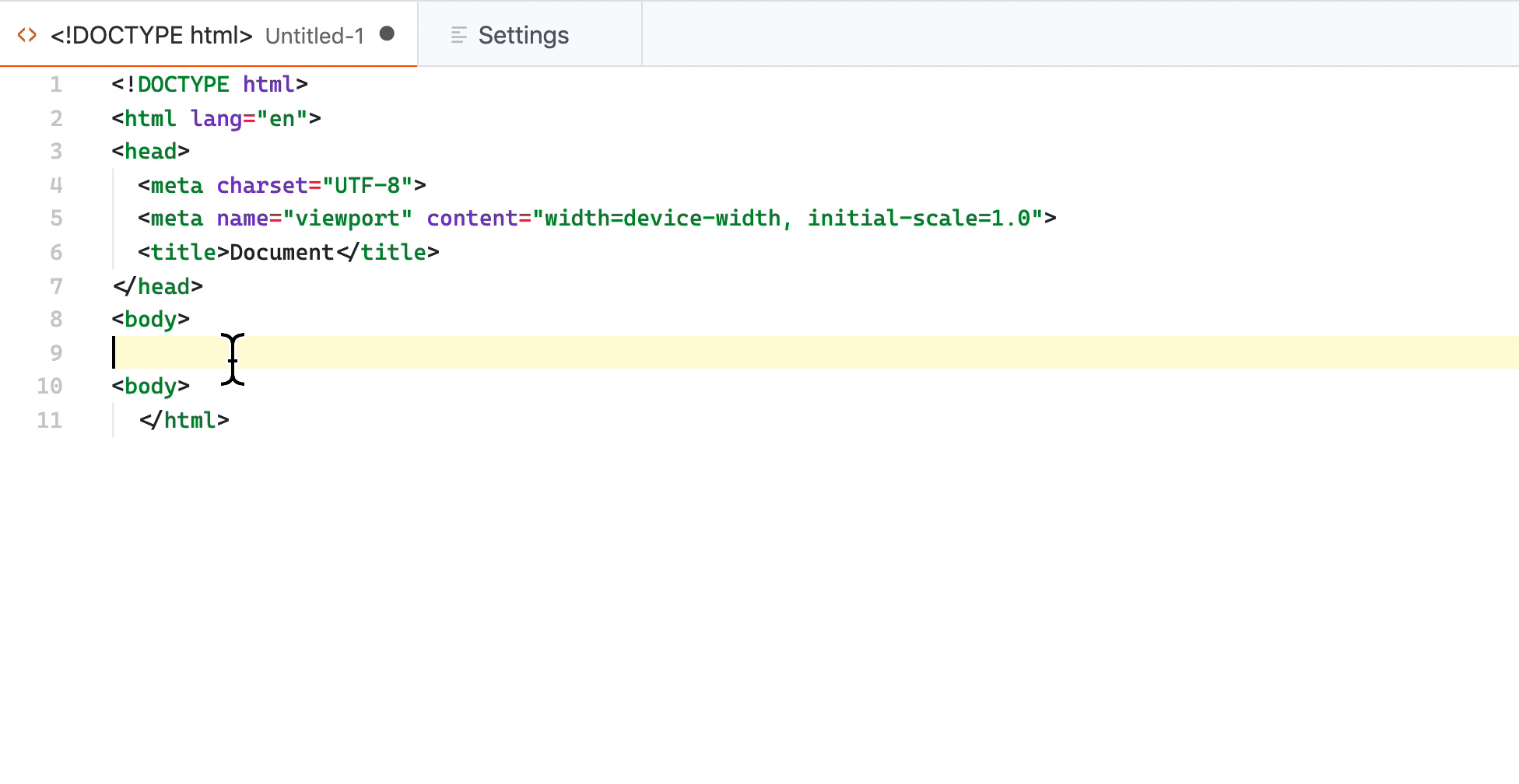Click the unsaved changes dot indicator
Viewport: 1519px width, 784px height.
click(387, 34)
